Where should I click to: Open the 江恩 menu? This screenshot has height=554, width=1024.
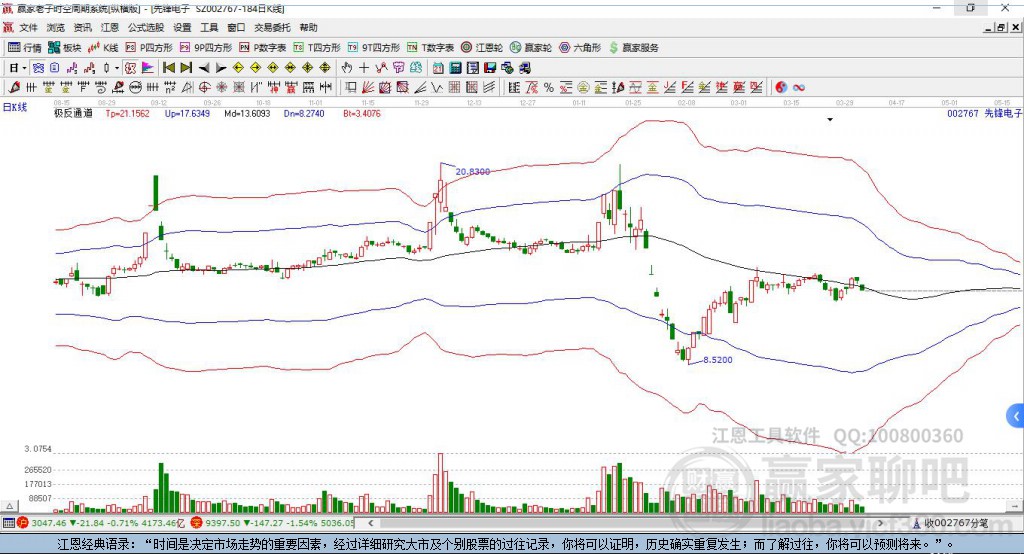tap(110, 27)
